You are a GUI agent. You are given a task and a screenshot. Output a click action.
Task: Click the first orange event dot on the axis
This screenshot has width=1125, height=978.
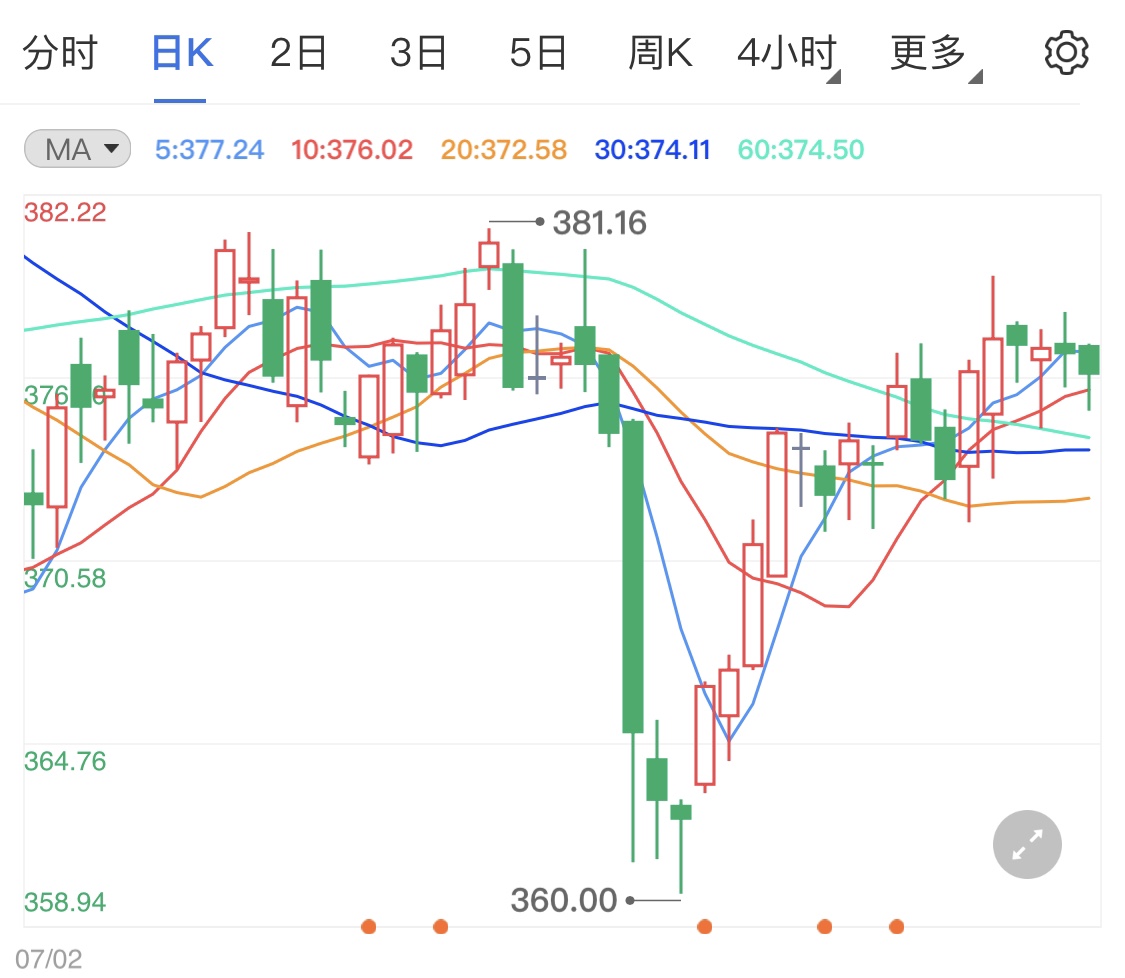point(369,926)
